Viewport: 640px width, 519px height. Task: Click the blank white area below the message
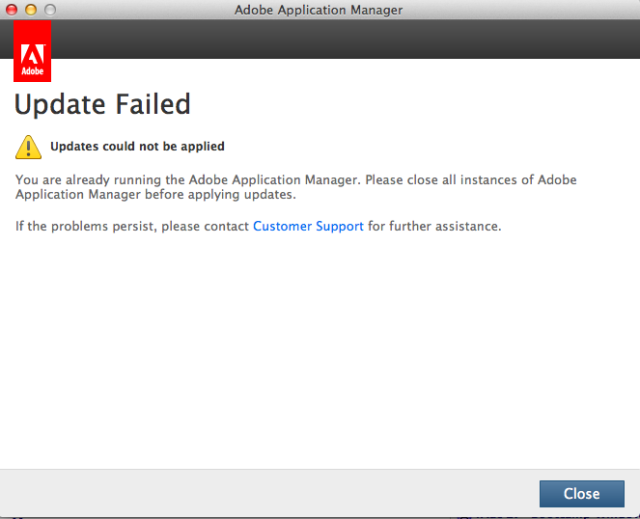[x=320, y=350]
